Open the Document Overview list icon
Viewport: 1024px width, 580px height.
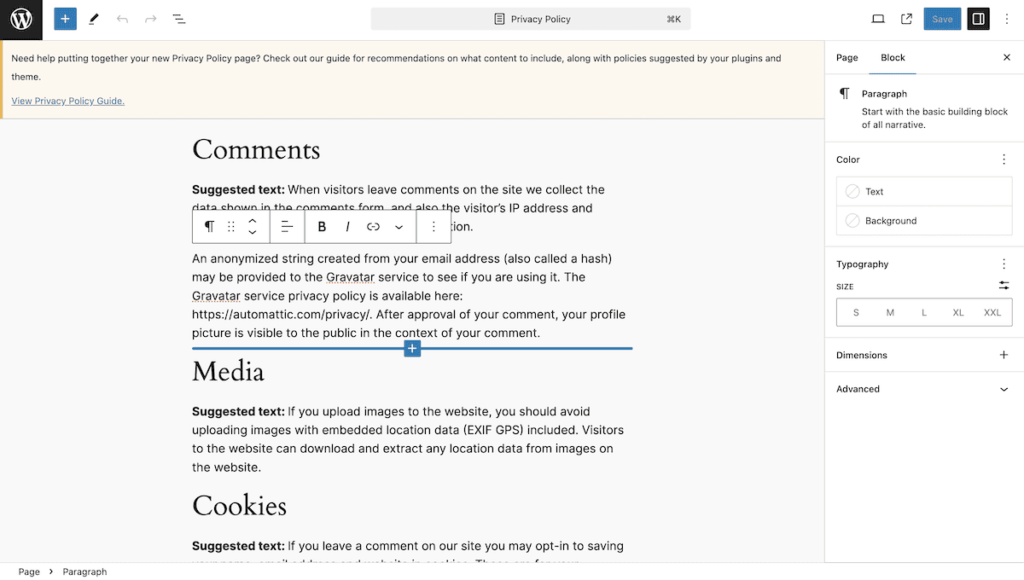179,19
